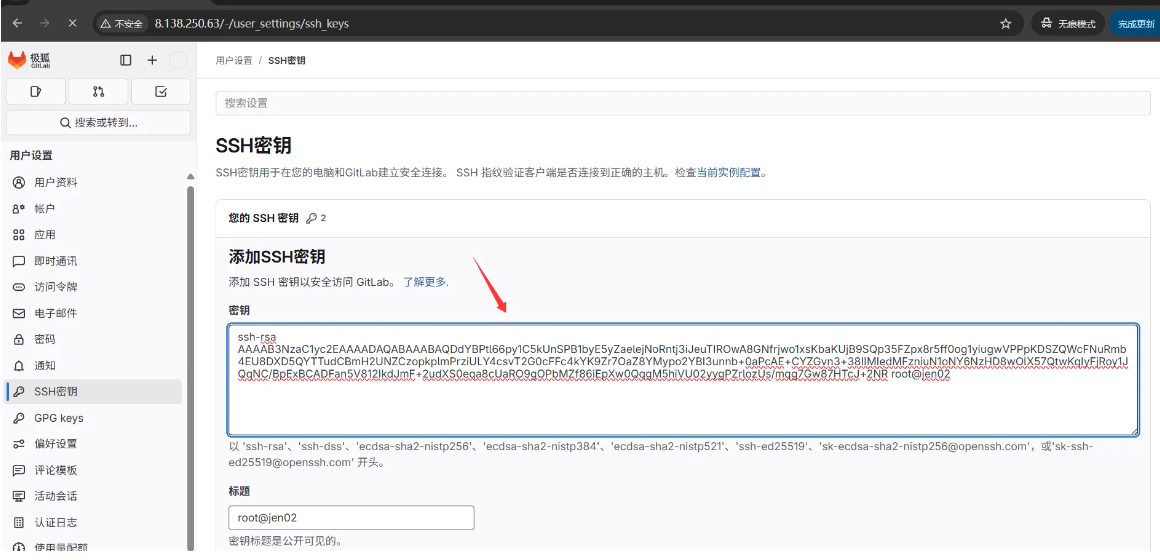Click the 通知 bell icon

pos(19,365)
